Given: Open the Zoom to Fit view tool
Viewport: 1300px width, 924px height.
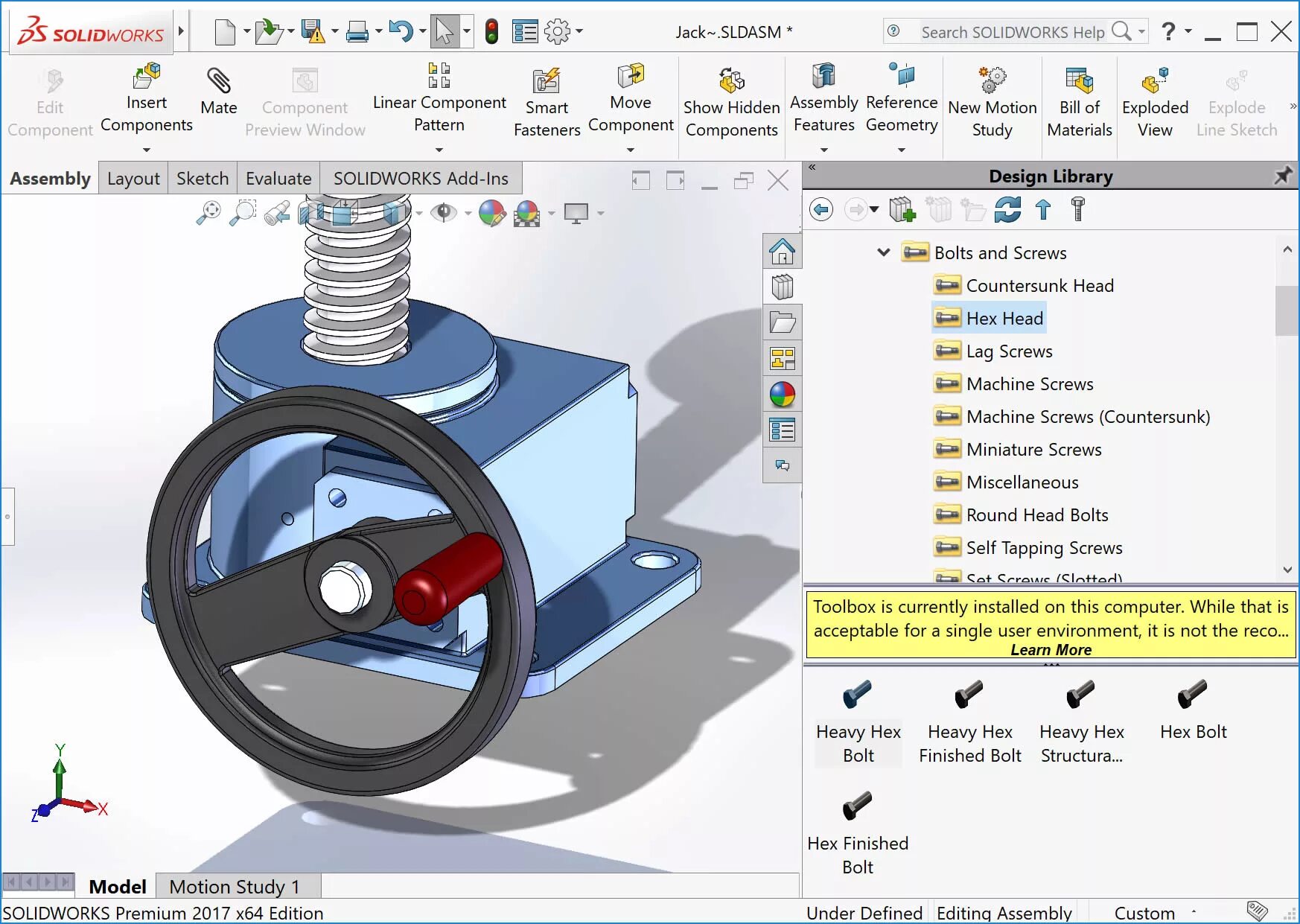Looking at the screenshot, I should point(208,213).
